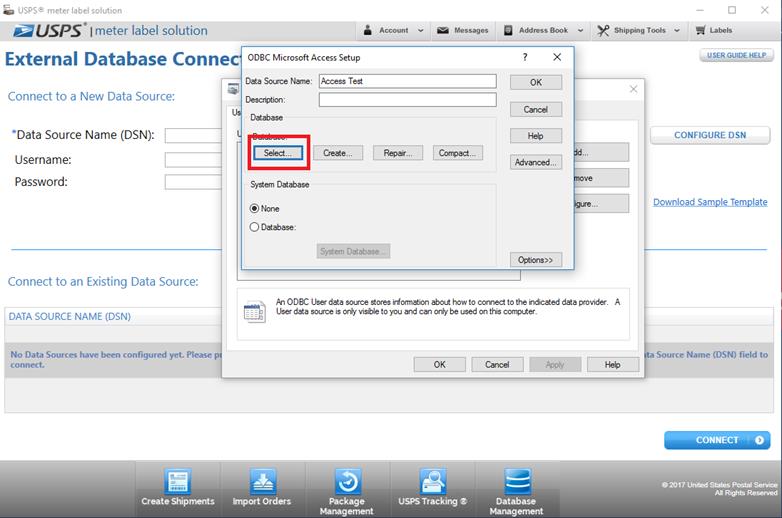Click the USER GUIDE HELP button
Screen dimensions: 782x518
click(x=736, y=55)
